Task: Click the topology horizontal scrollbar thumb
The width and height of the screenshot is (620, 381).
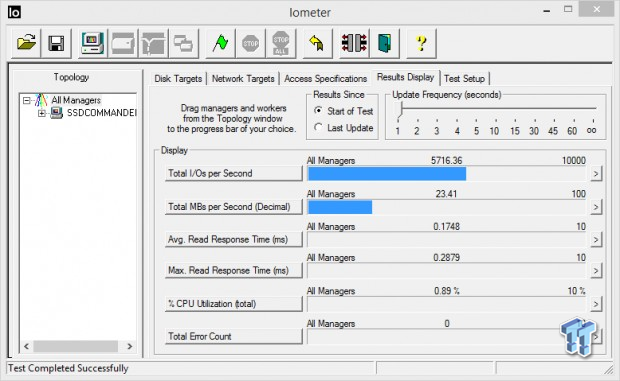Action: tap(76, 347)
